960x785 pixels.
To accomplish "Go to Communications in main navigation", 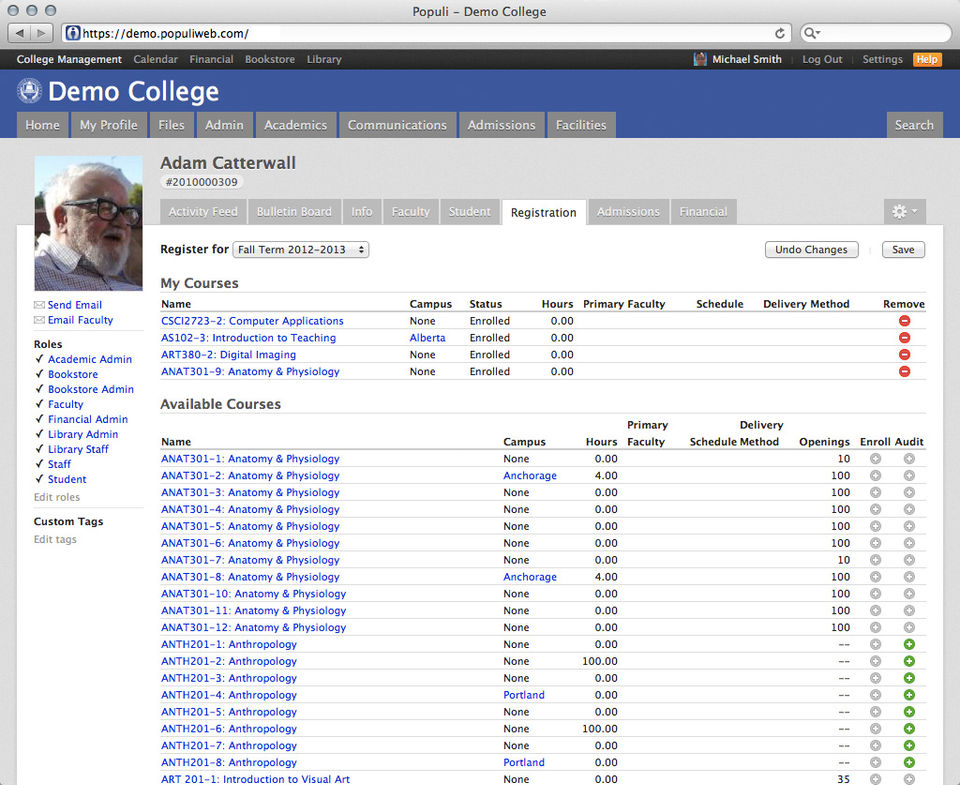I will pos(397,125).
